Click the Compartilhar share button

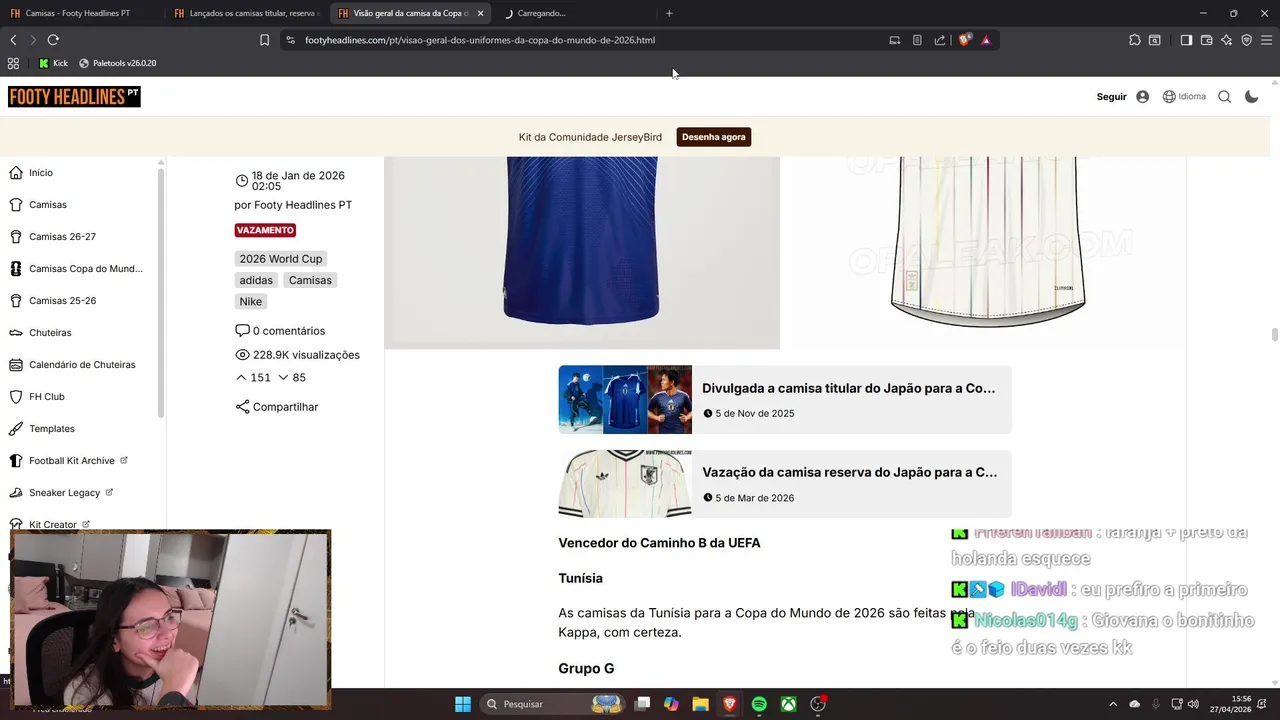277,407
